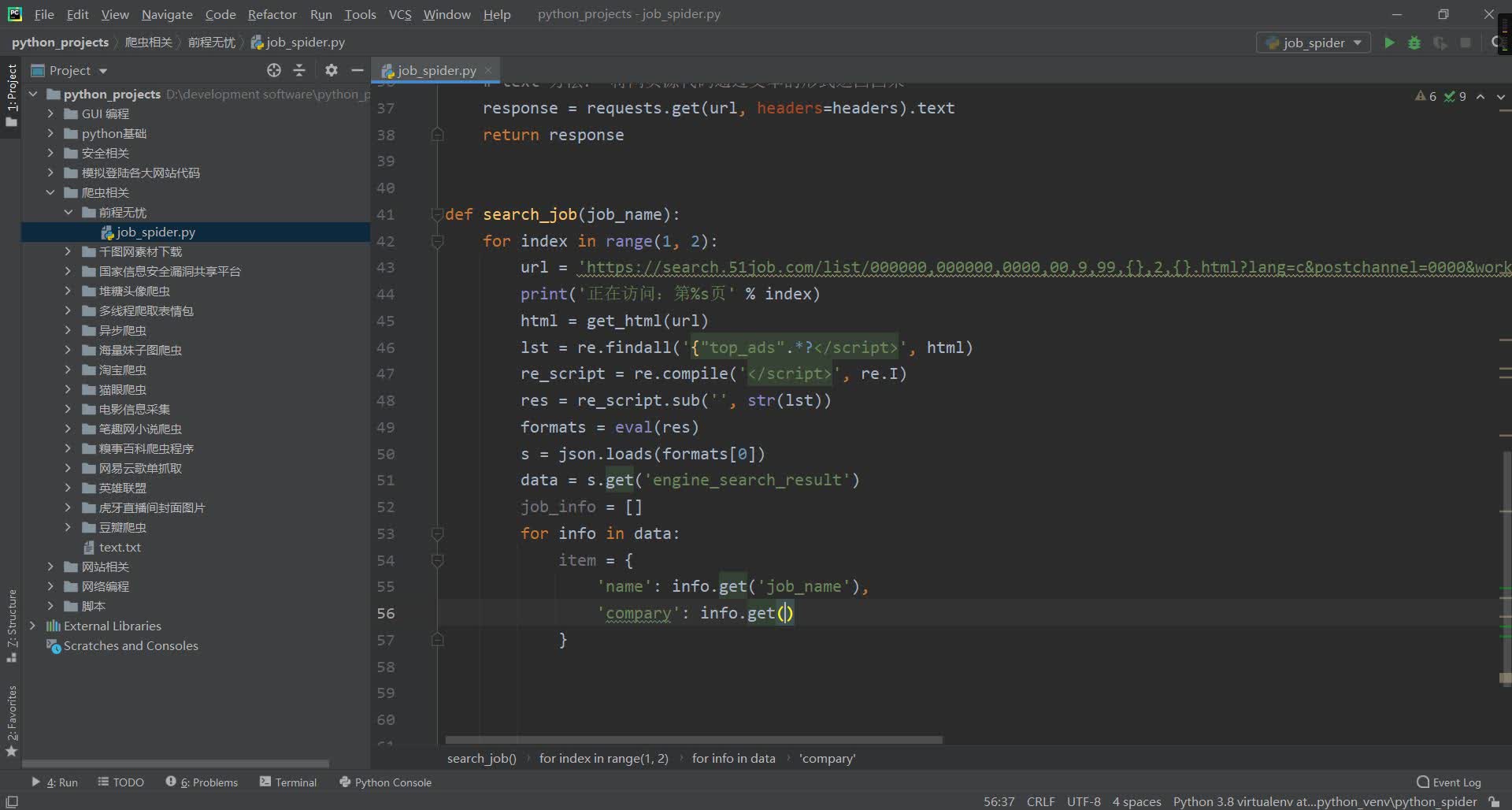Open the Problems tool window
Viewport: 1512px width, 810px height.
pyautogui.click(x=202, y=782)
